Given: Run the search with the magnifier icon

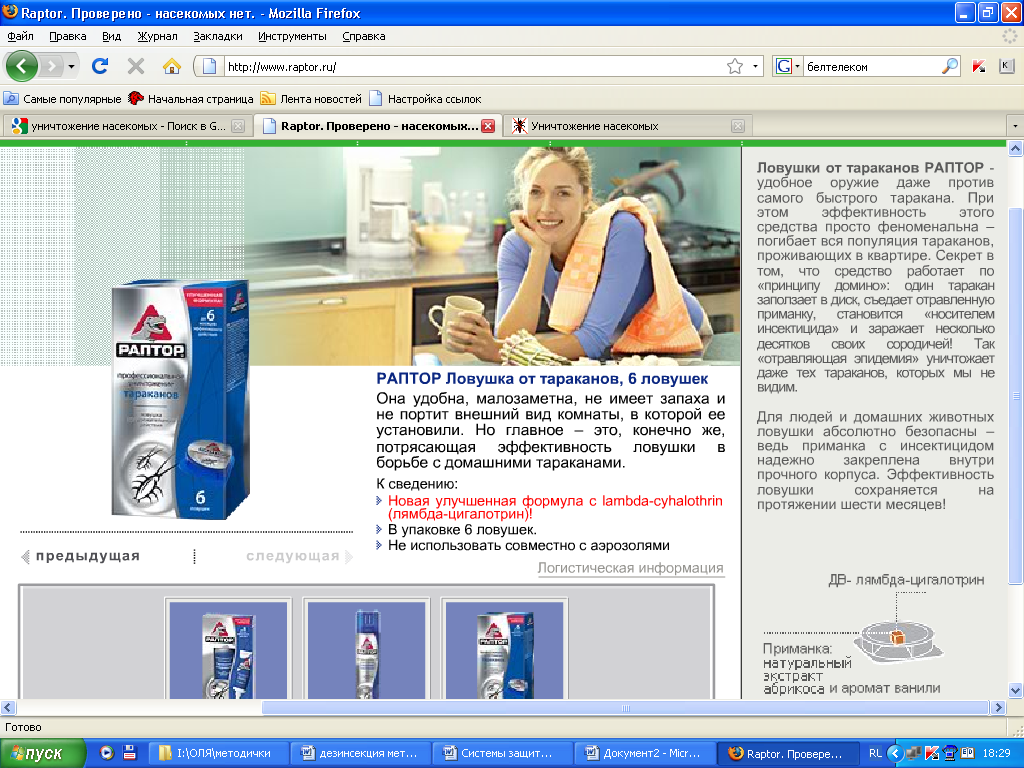Looking at the screenshot, I should pyautogui.click(x=950, y=66).
